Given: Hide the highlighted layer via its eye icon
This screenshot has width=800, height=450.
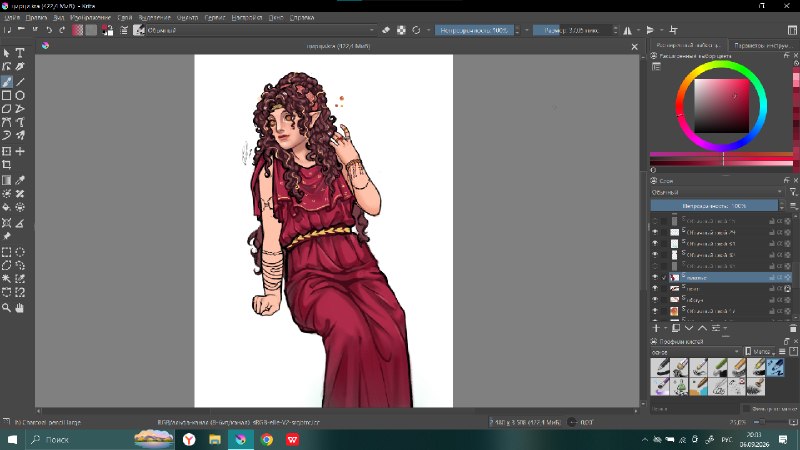Looking at the screenshot, I should [x=655, y=278].
